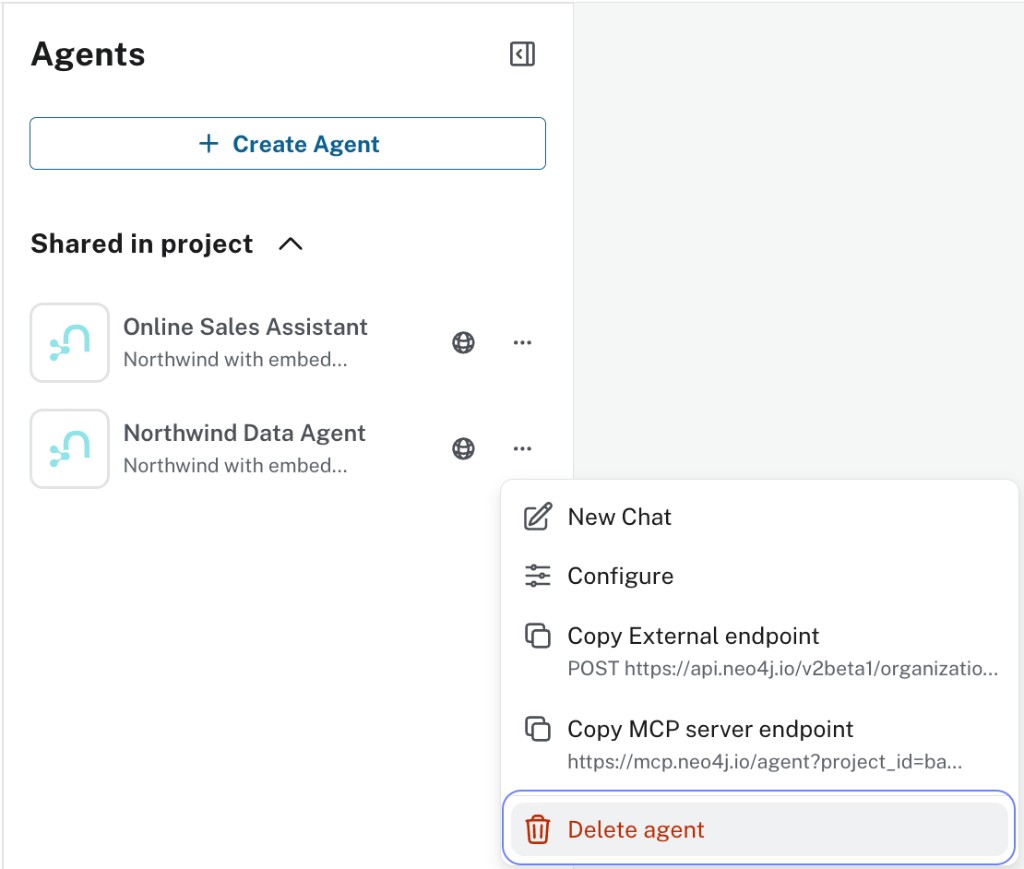The image size is (1024, 869).
Task: Click the red trash icon for Delete agent
Action: (x=537, y=829)
